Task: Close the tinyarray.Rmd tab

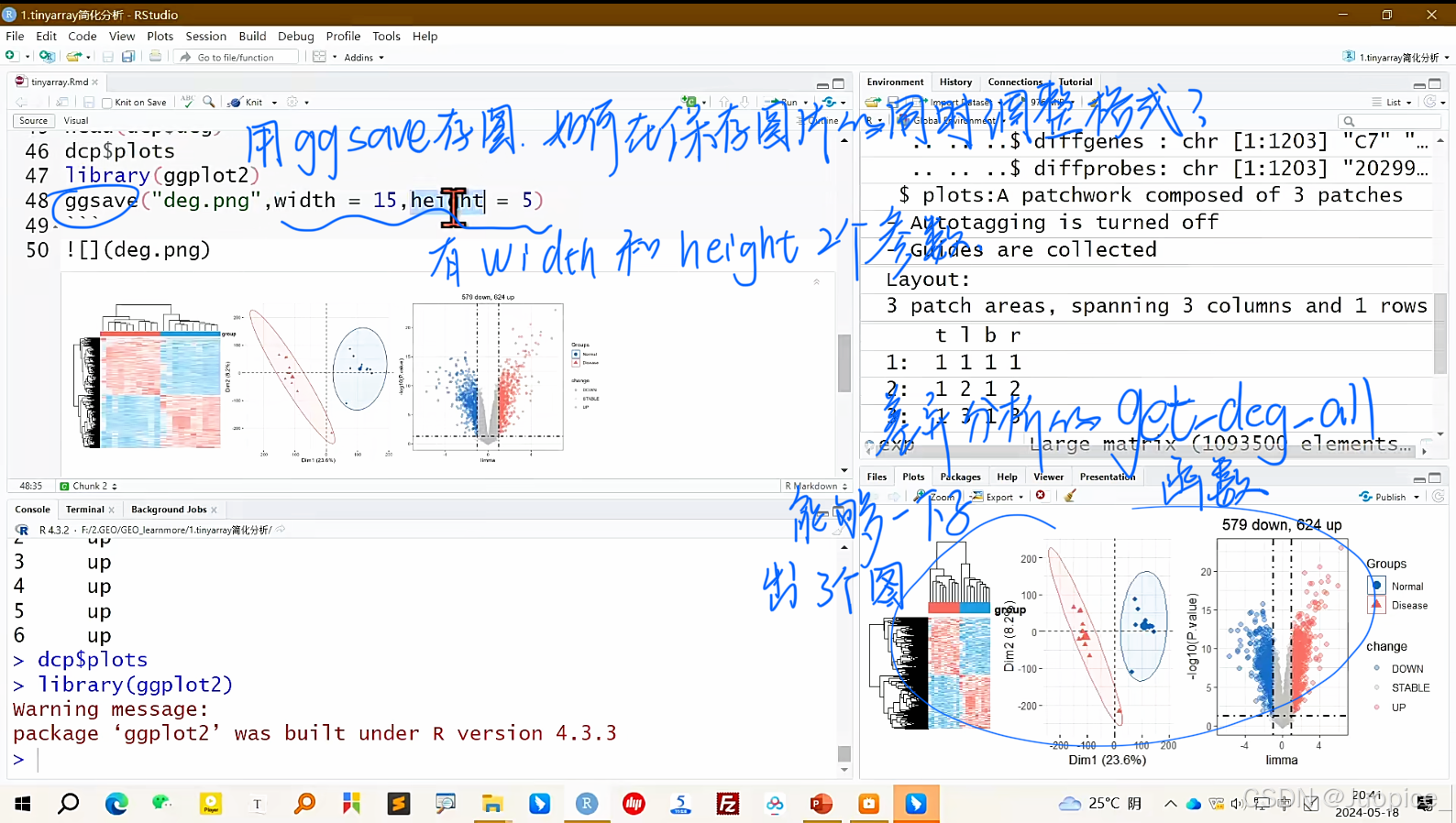Action: click(94, 82)
